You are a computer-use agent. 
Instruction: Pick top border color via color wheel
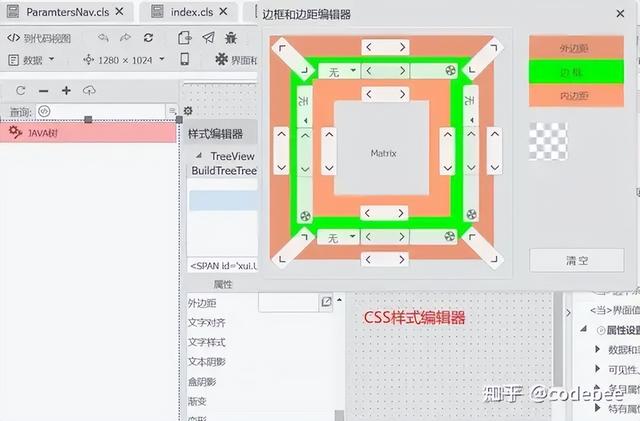point(450,71)
